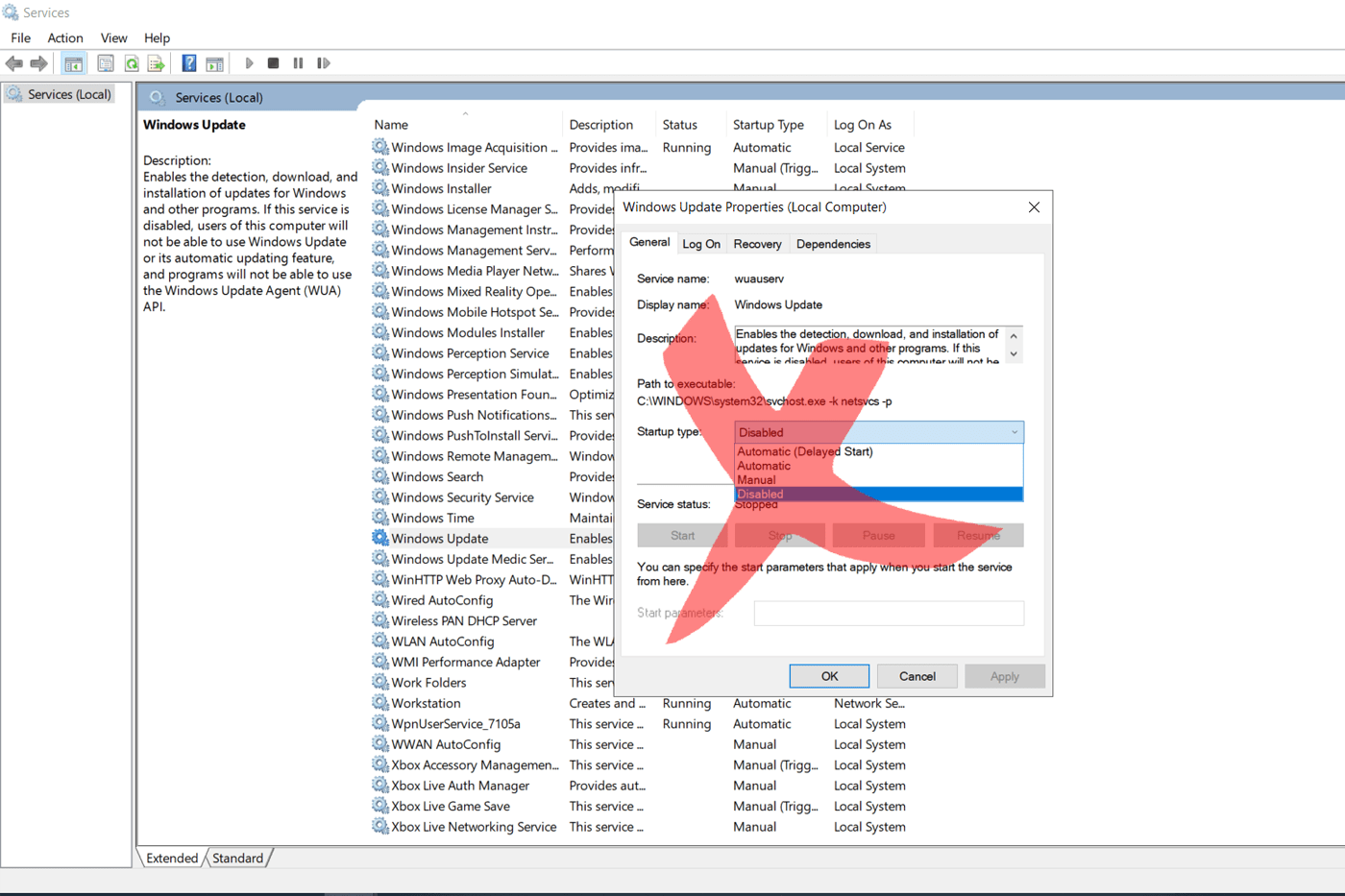Open the View menu
The height and width of the screenshot is (896, 1345).
point(114,38)
